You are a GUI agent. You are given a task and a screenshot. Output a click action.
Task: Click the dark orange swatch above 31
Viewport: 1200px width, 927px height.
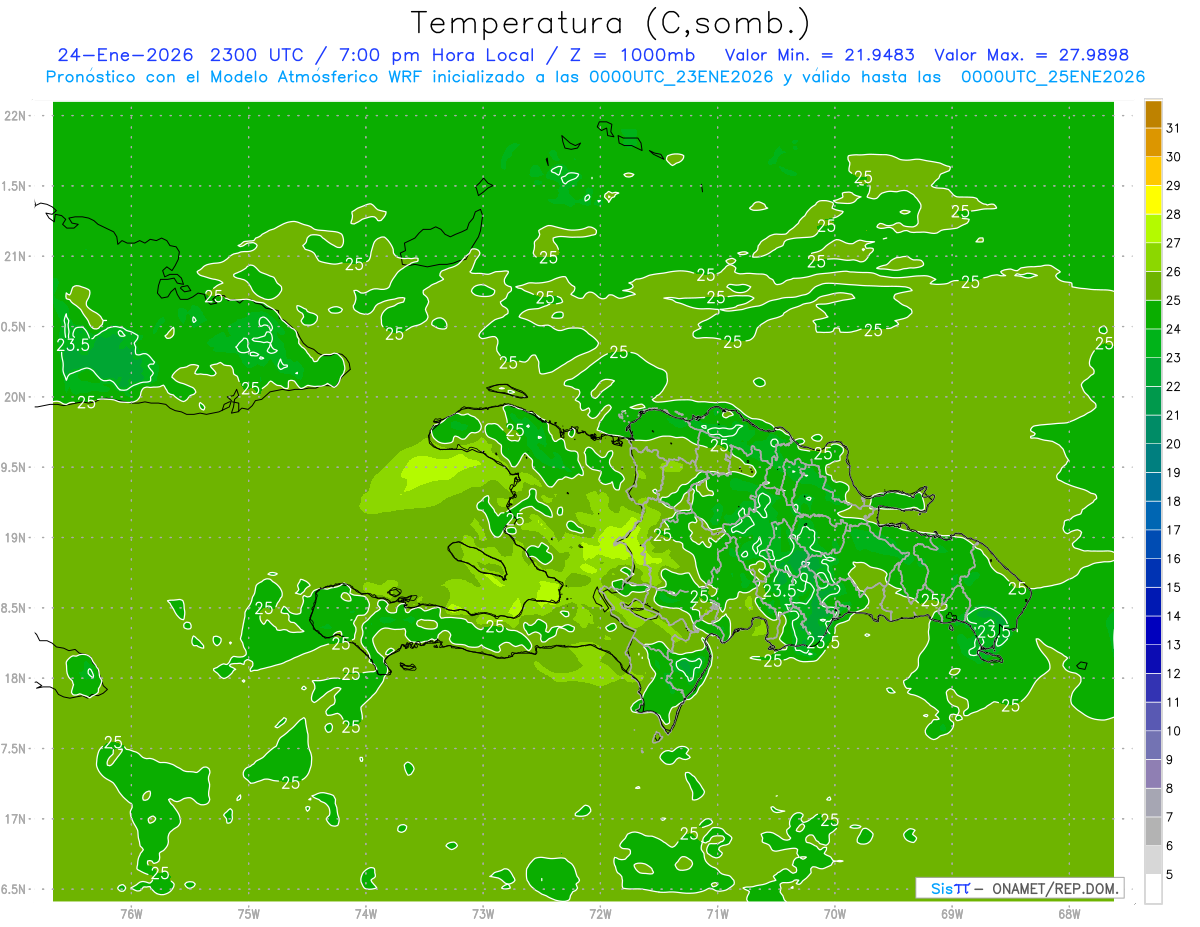pyautogui.click(x=1153, y=114)
